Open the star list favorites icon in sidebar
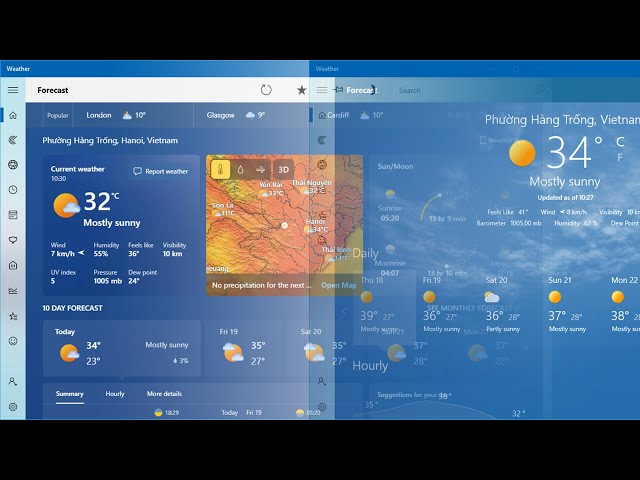The width and height of the screenshot is (640, 480). pos(13,316)
